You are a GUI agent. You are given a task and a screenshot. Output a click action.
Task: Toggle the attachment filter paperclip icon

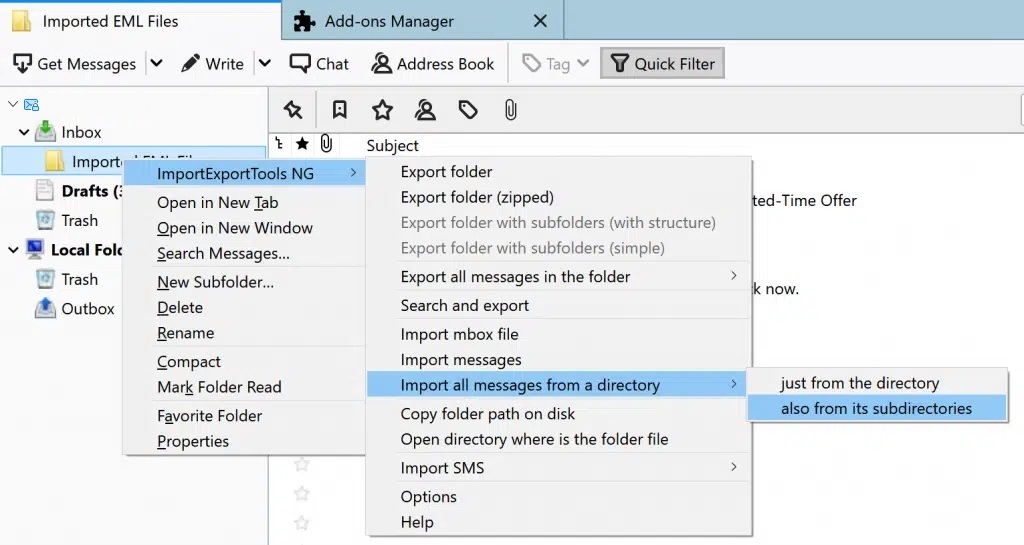click(511, 110)
